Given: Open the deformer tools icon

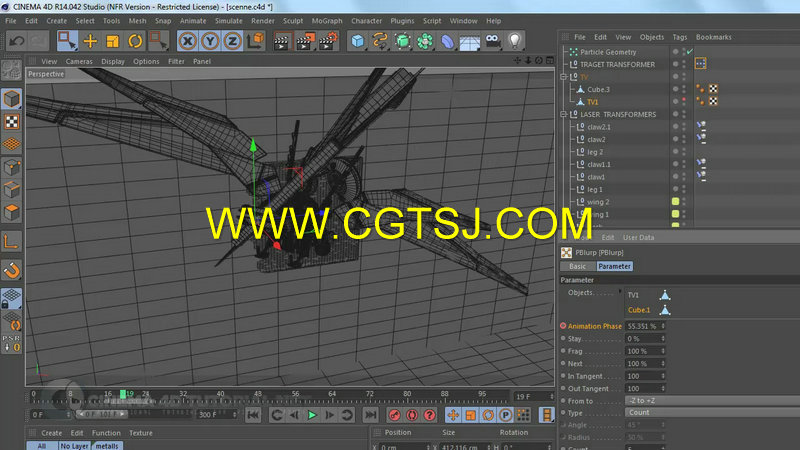Looking at the screenshot, I should click(447, 41).
